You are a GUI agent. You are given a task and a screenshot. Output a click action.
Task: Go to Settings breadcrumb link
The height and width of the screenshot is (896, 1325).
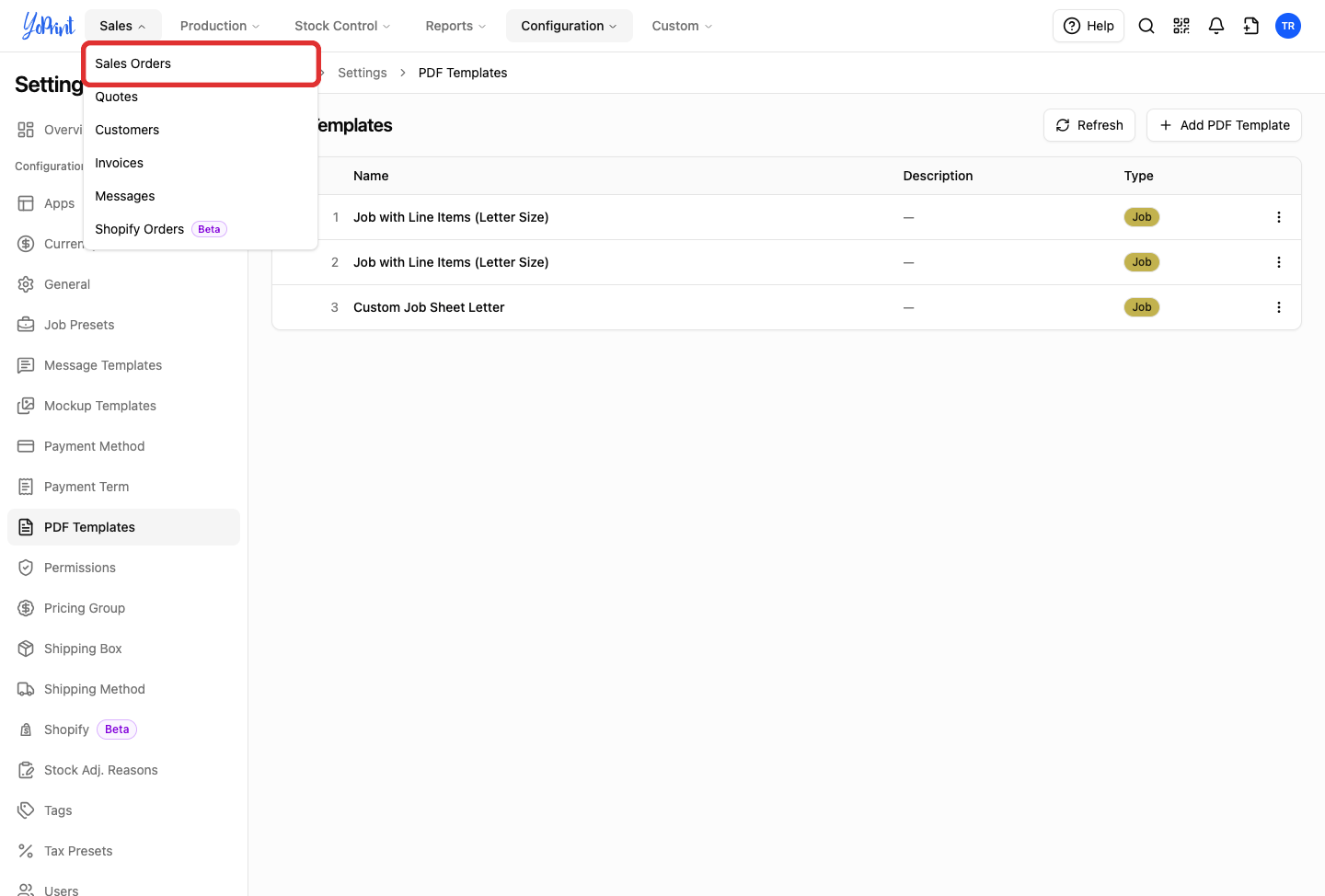363,73
